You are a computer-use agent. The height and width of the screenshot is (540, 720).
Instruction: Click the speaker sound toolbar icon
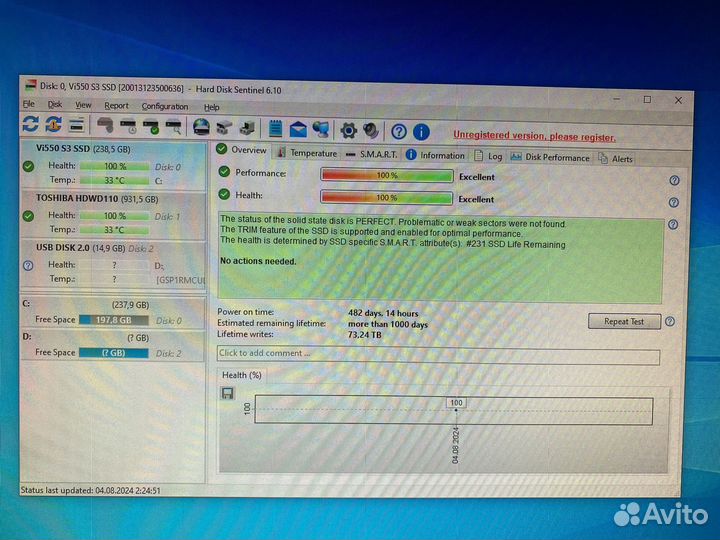click(371, 131)
